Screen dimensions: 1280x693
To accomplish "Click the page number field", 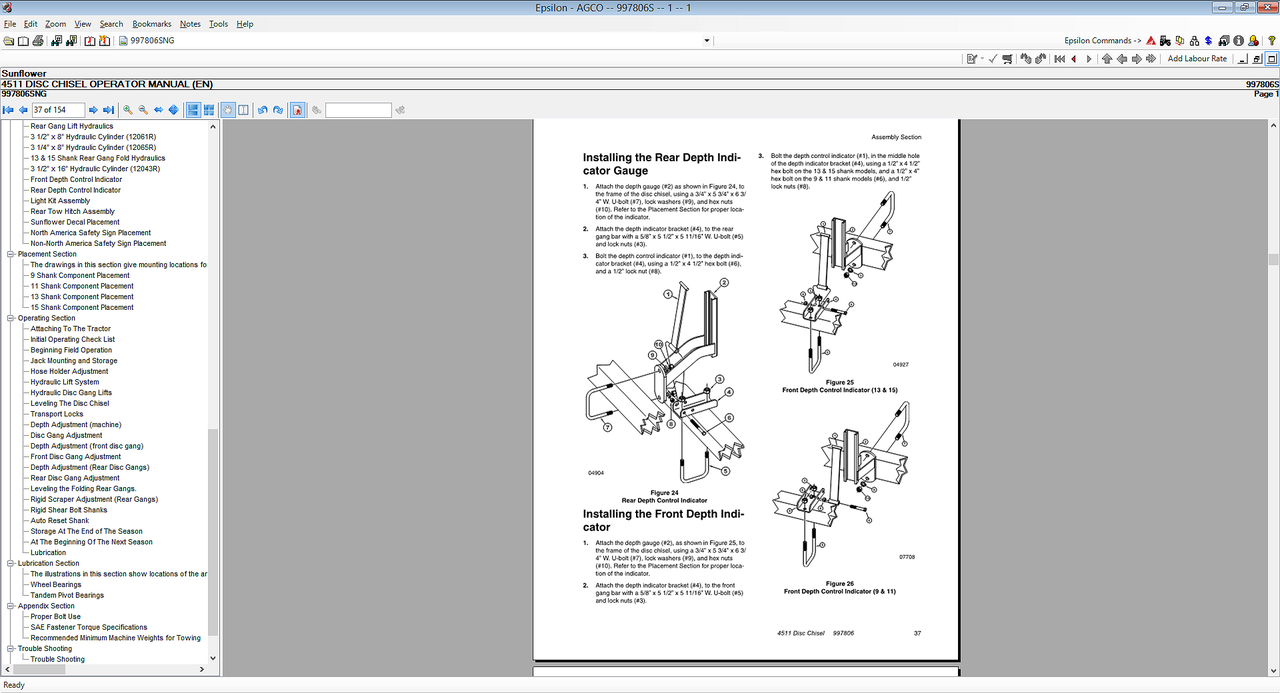I will [x=58, y=110].
